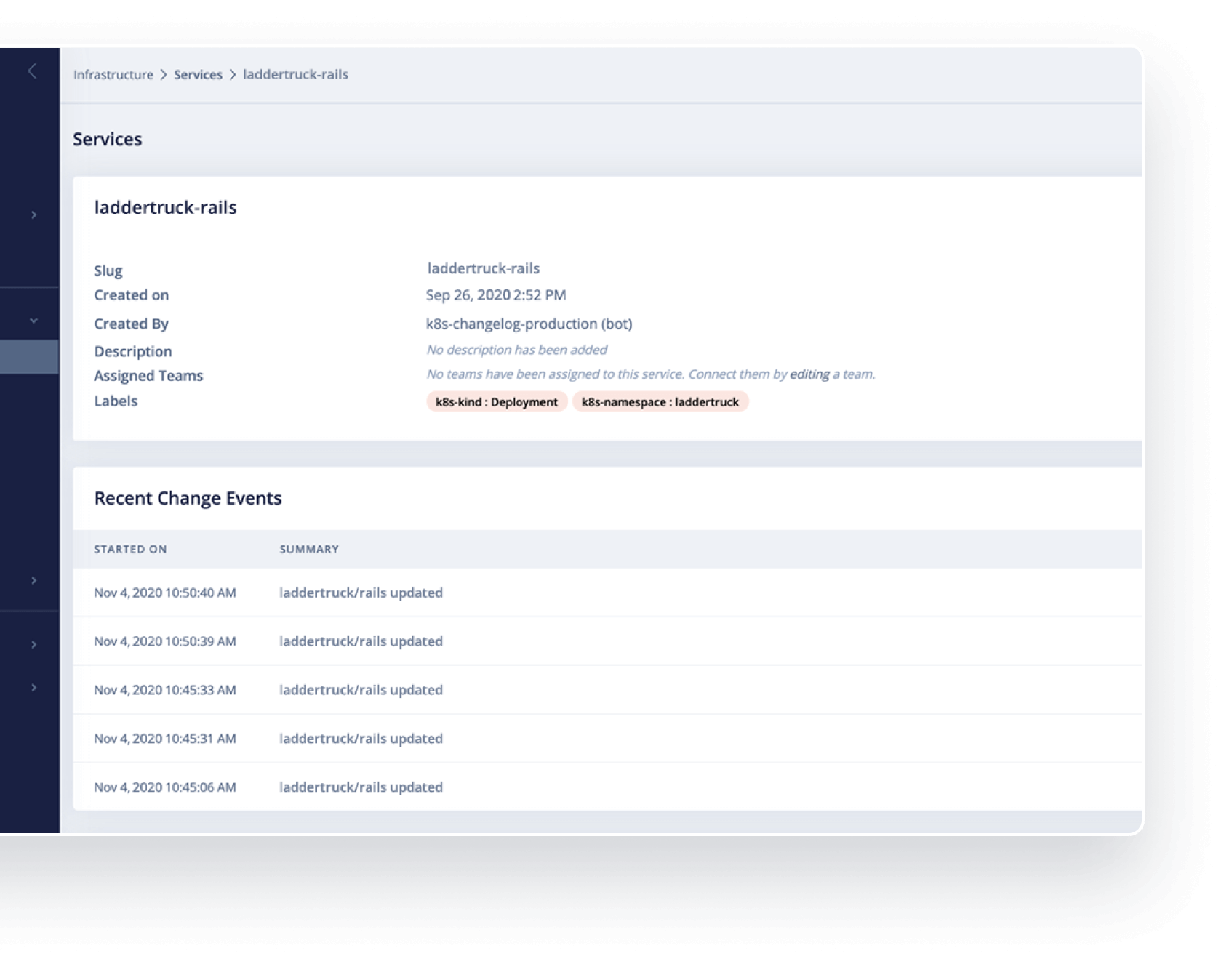This screenshot has width=1232, height=967.
Task: Click the Assigned Teams field label
Action: click(x=148, y=376)
